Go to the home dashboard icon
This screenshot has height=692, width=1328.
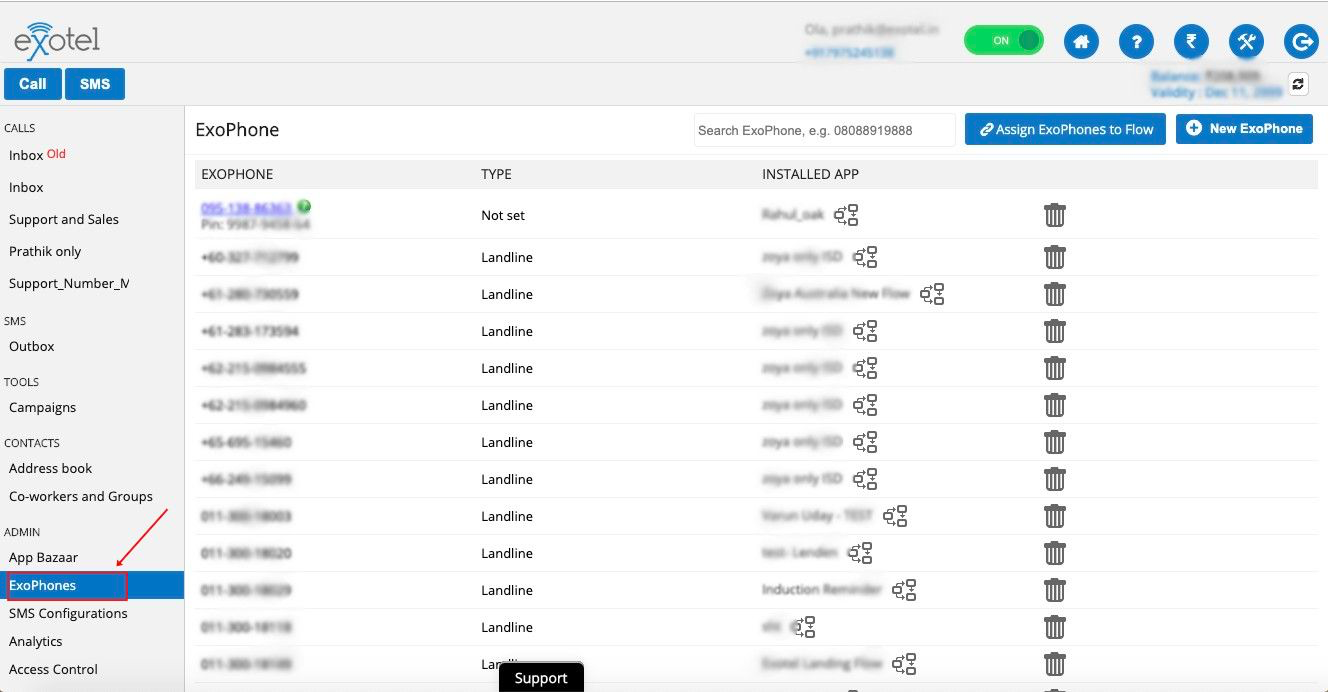1080,42
